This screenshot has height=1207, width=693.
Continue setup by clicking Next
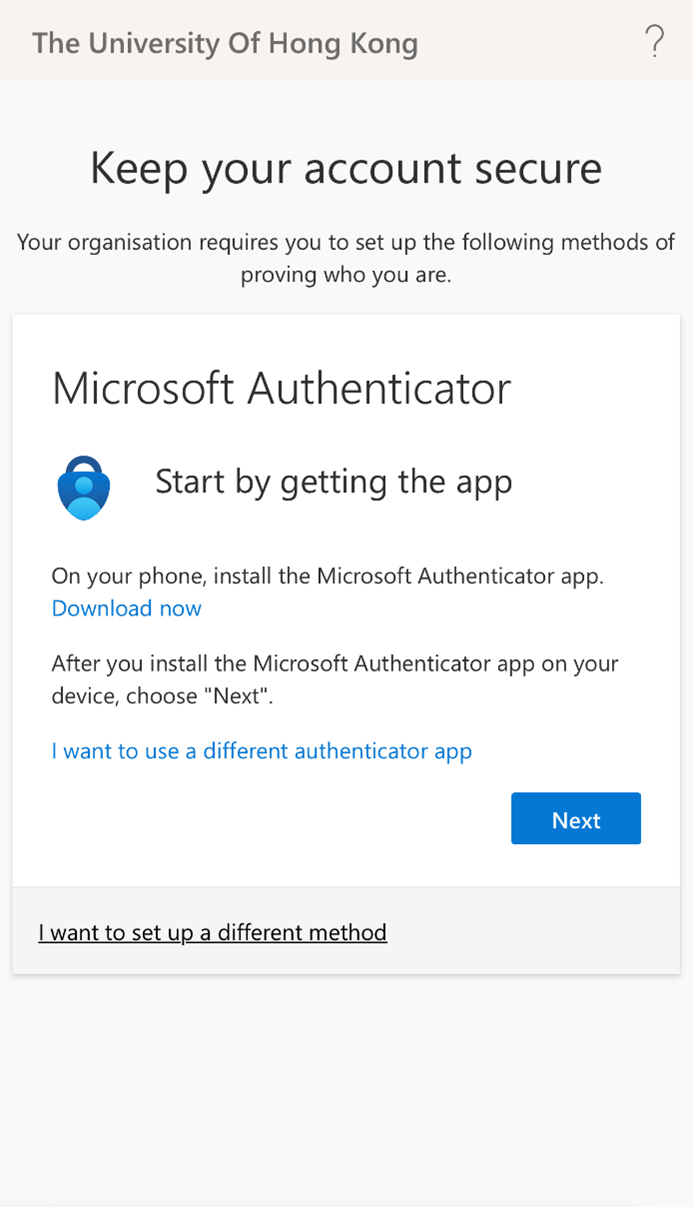point(576,818)
